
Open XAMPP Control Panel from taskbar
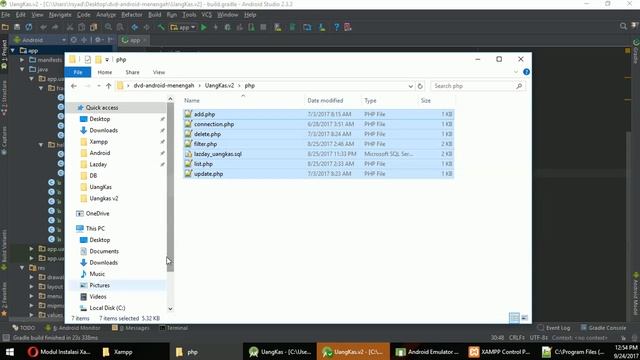point(500,352)
